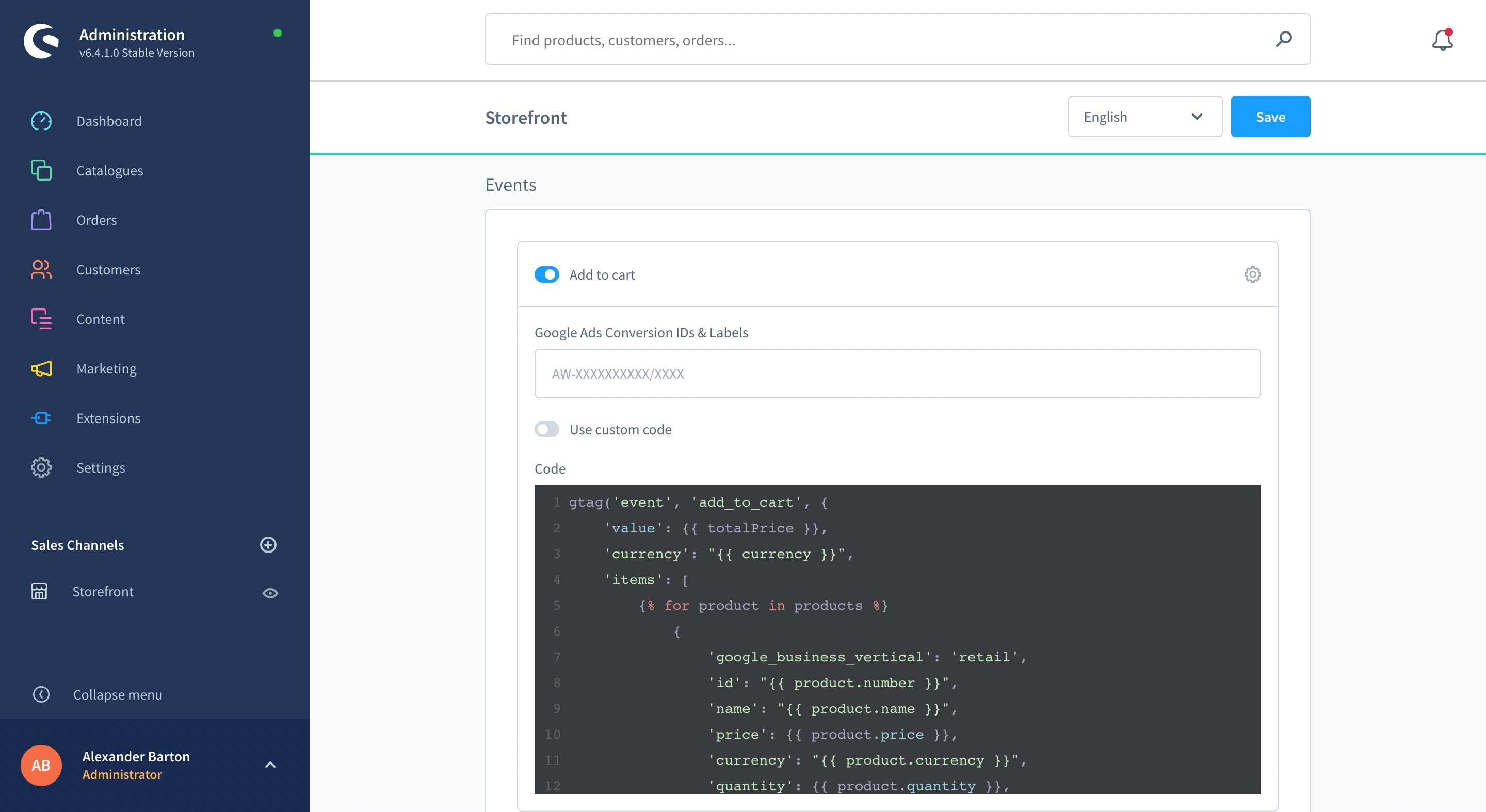Open the Storefront sales channel link
The image size is (1486, 812).
pos(103,592)
